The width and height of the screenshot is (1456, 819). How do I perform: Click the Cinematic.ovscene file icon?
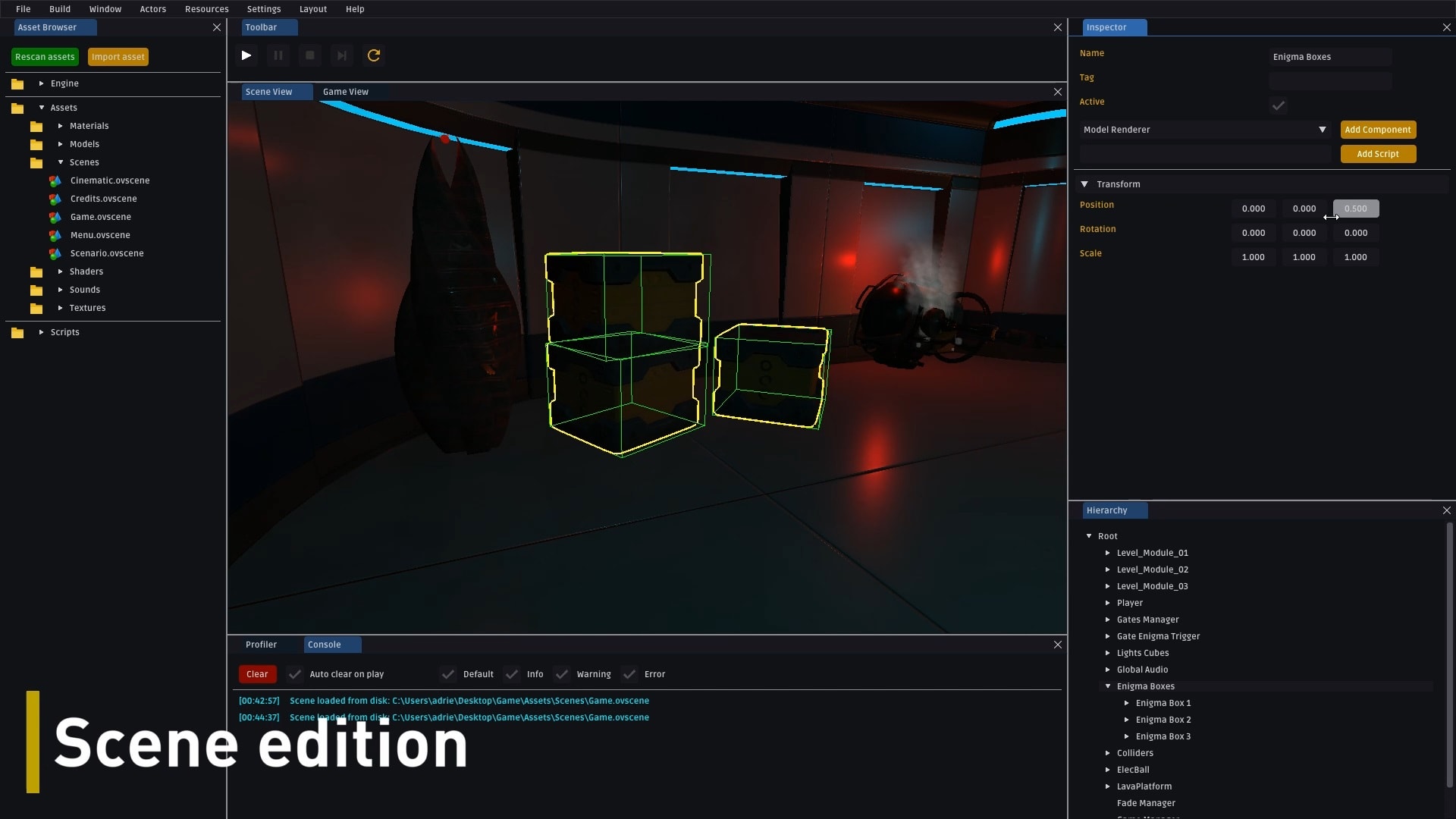55,180
